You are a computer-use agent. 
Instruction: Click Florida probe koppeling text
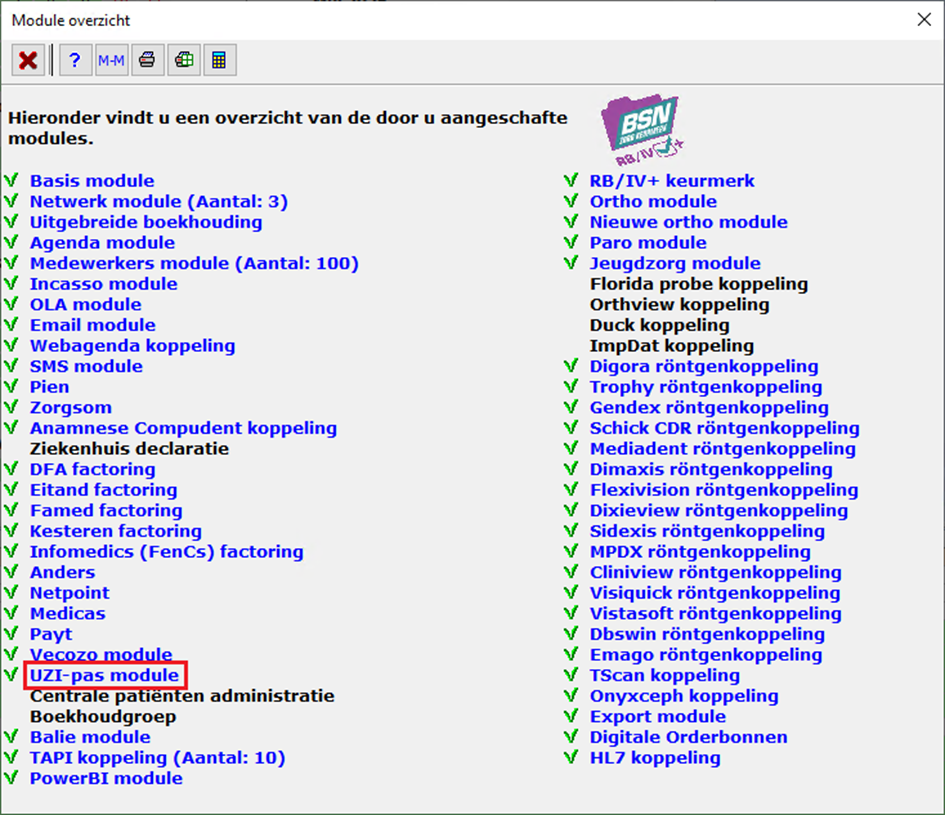pyautogui.click(x=699, y=284)
